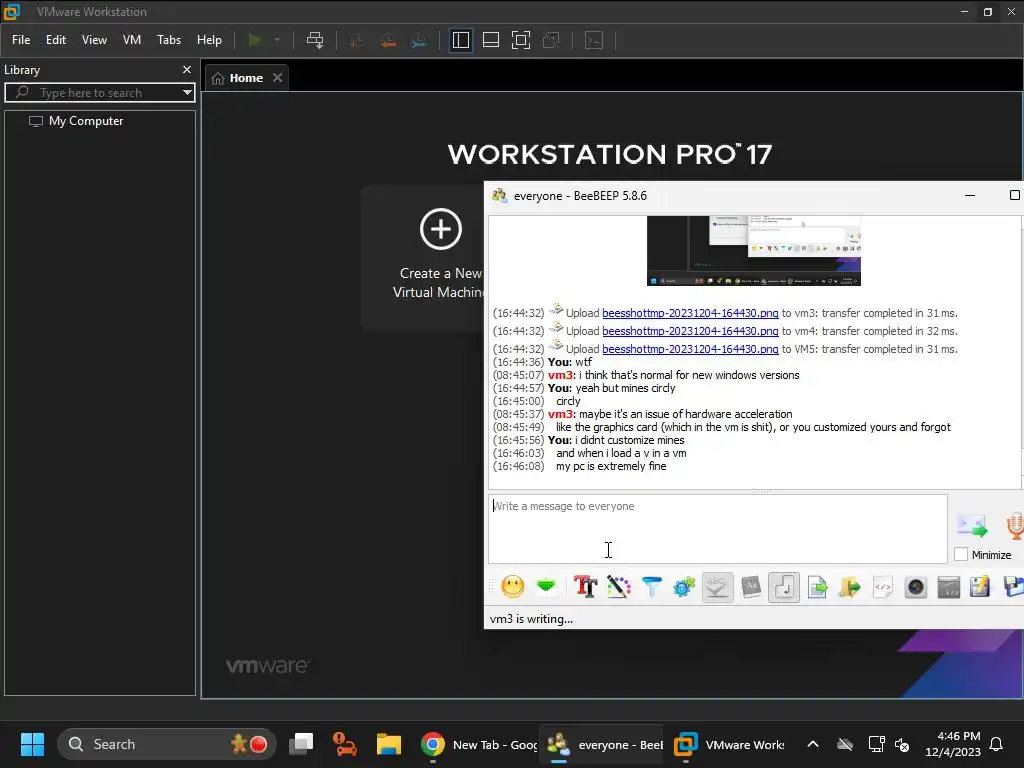Toggle the ABC spell checking button
1024x768 pixels.
[717, 586]
